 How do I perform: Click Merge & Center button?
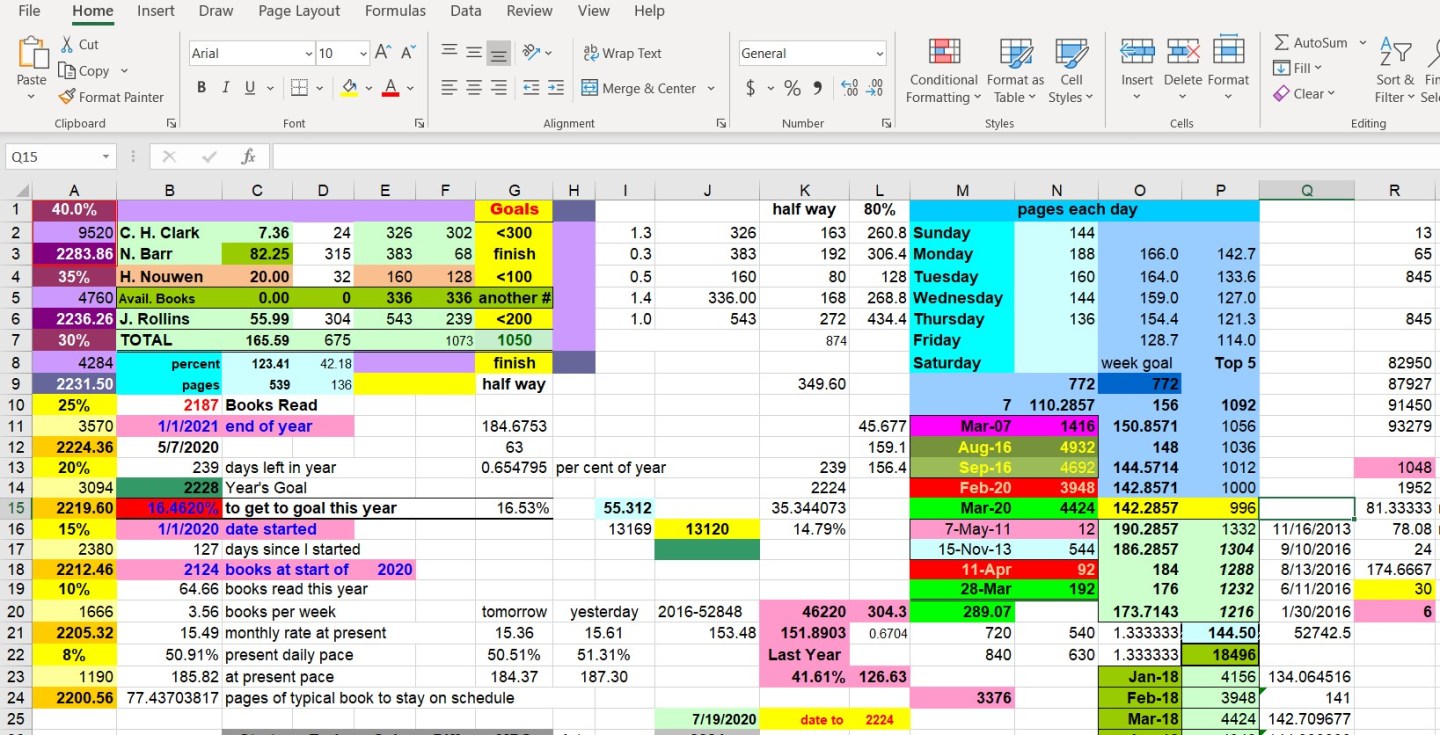[639, 88]
